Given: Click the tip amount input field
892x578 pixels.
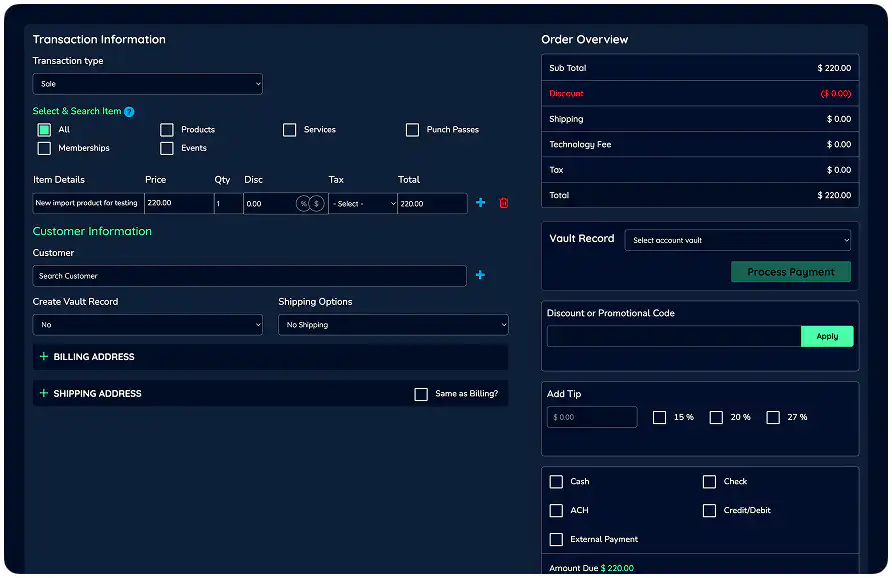Looking at the screenshot, I should tap(591, 417).
